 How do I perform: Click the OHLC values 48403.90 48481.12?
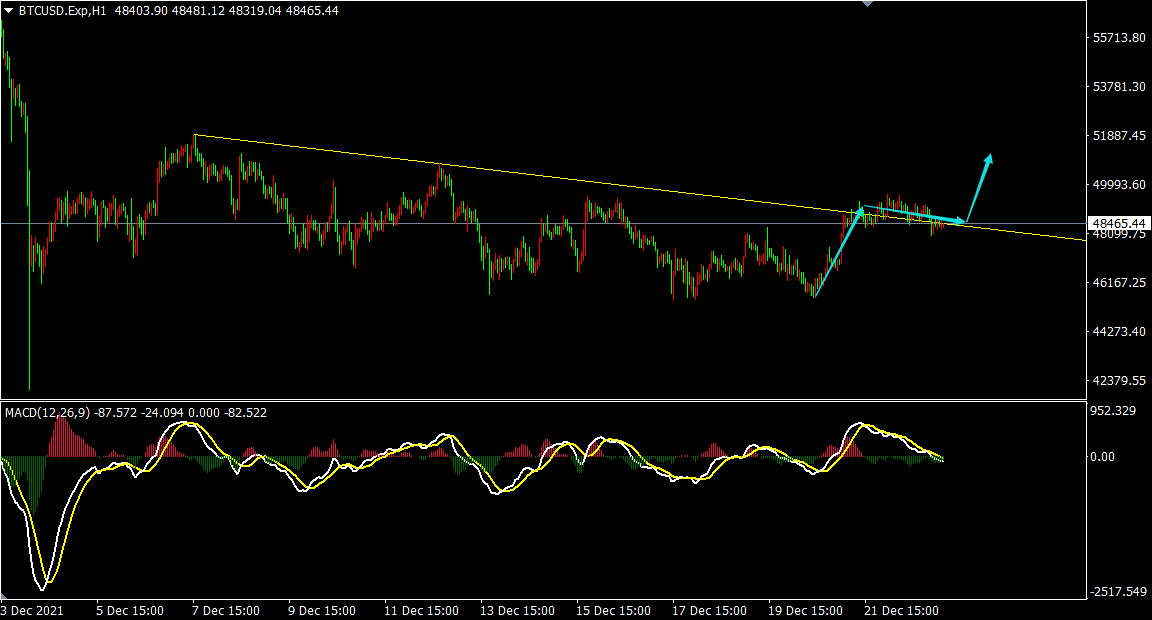click(x=170, y=11)
